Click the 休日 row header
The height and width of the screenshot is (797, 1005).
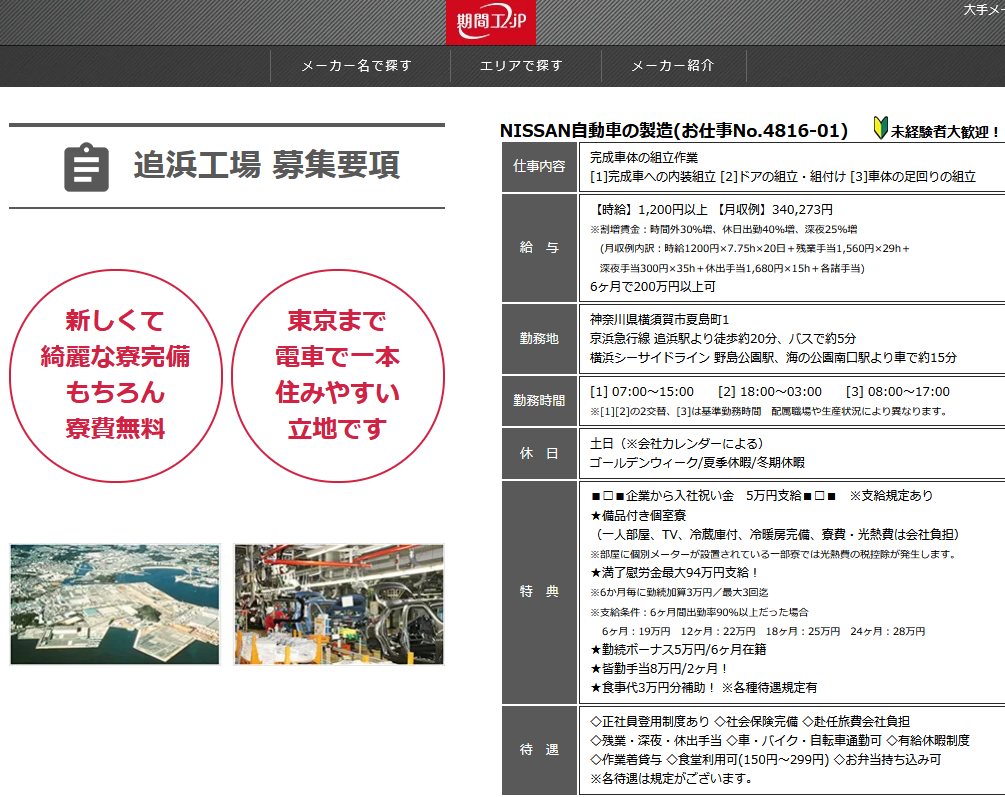click(539, 453)
